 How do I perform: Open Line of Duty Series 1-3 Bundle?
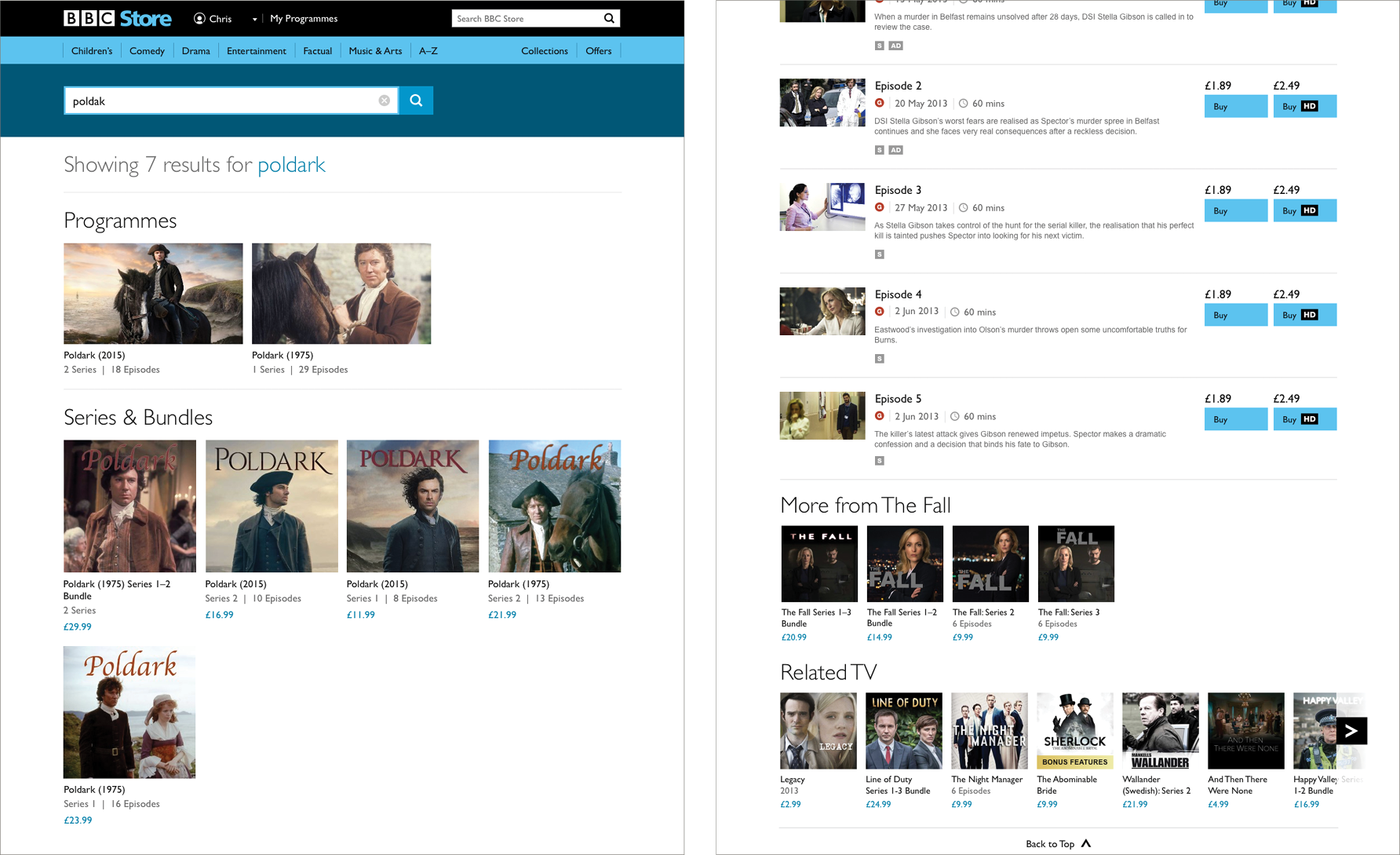[904, 731]
